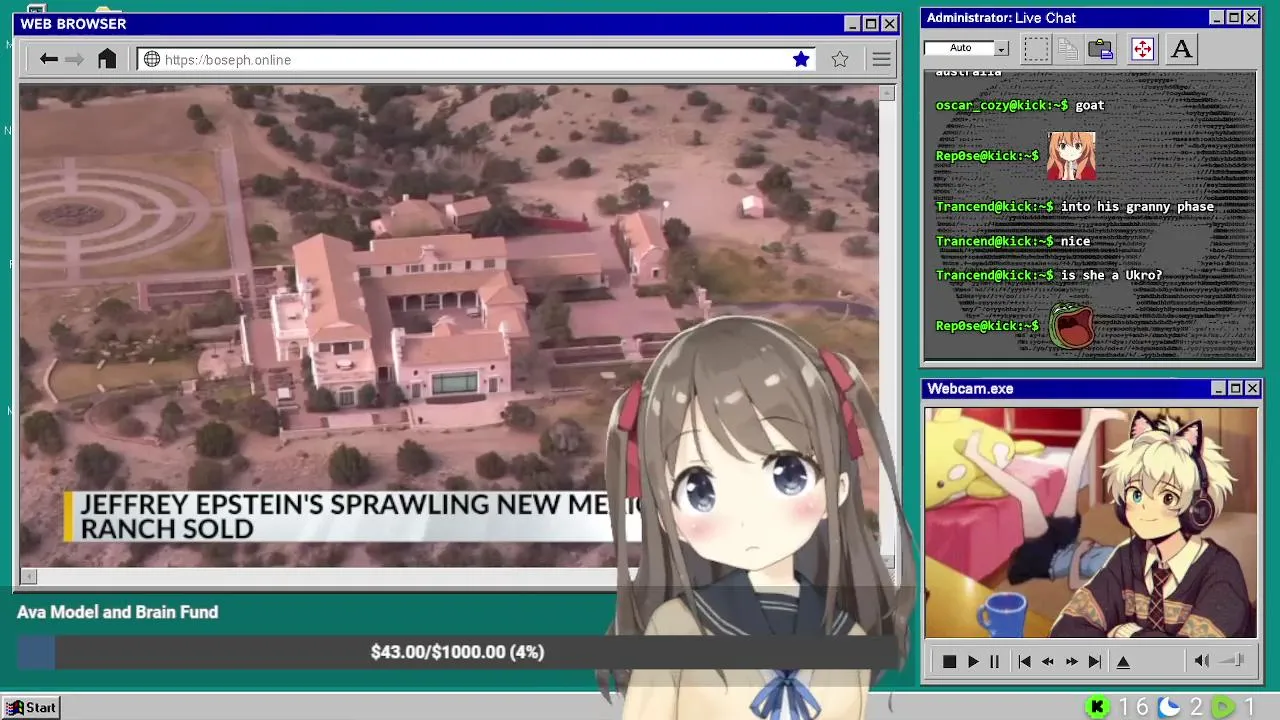Screen dimensions: 1280x720
Task: Click chat message 'is she a Ukro?'
Action: [x=1112, y=275]
